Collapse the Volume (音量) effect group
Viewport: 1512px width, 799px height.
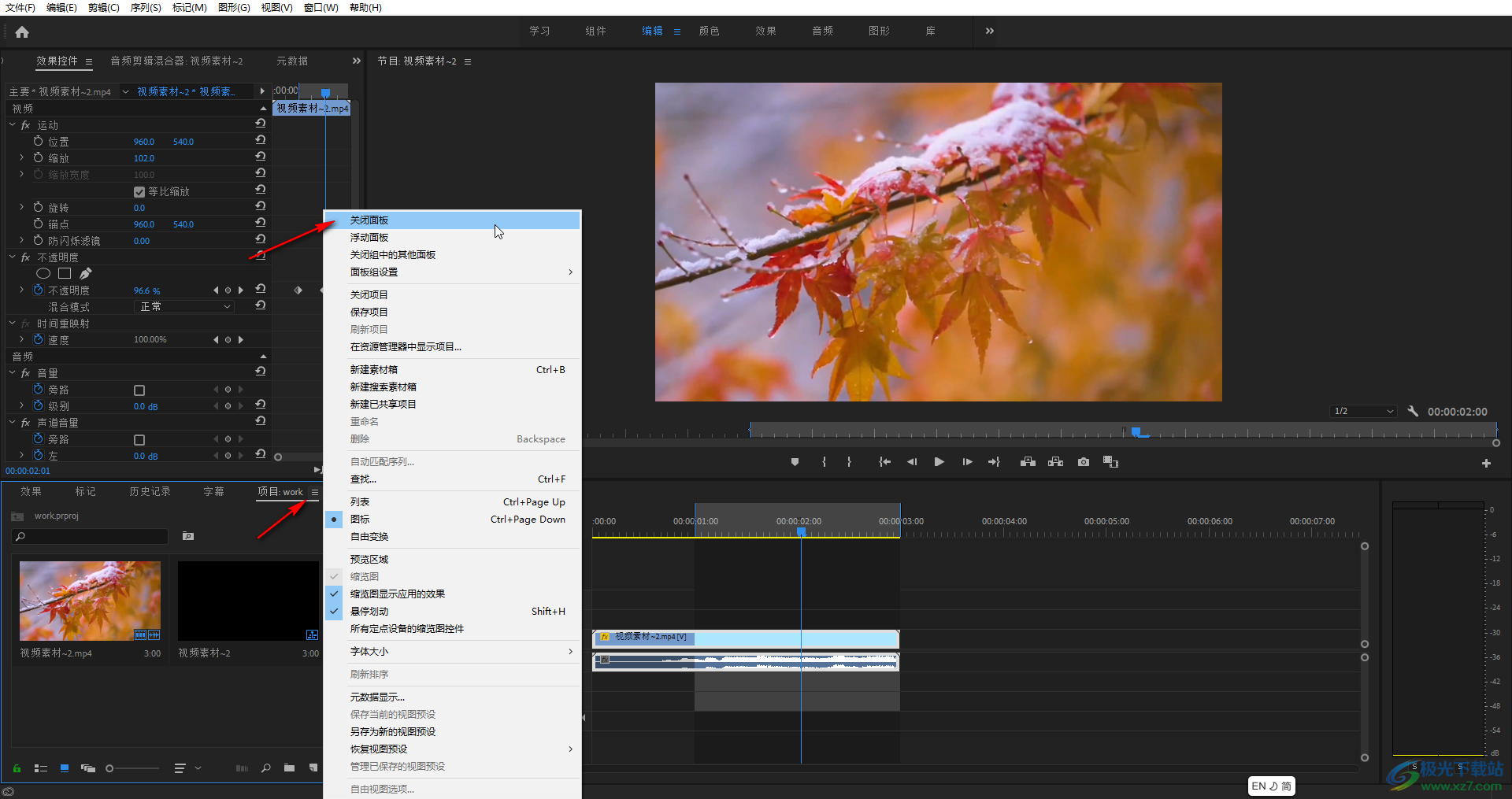13,372
